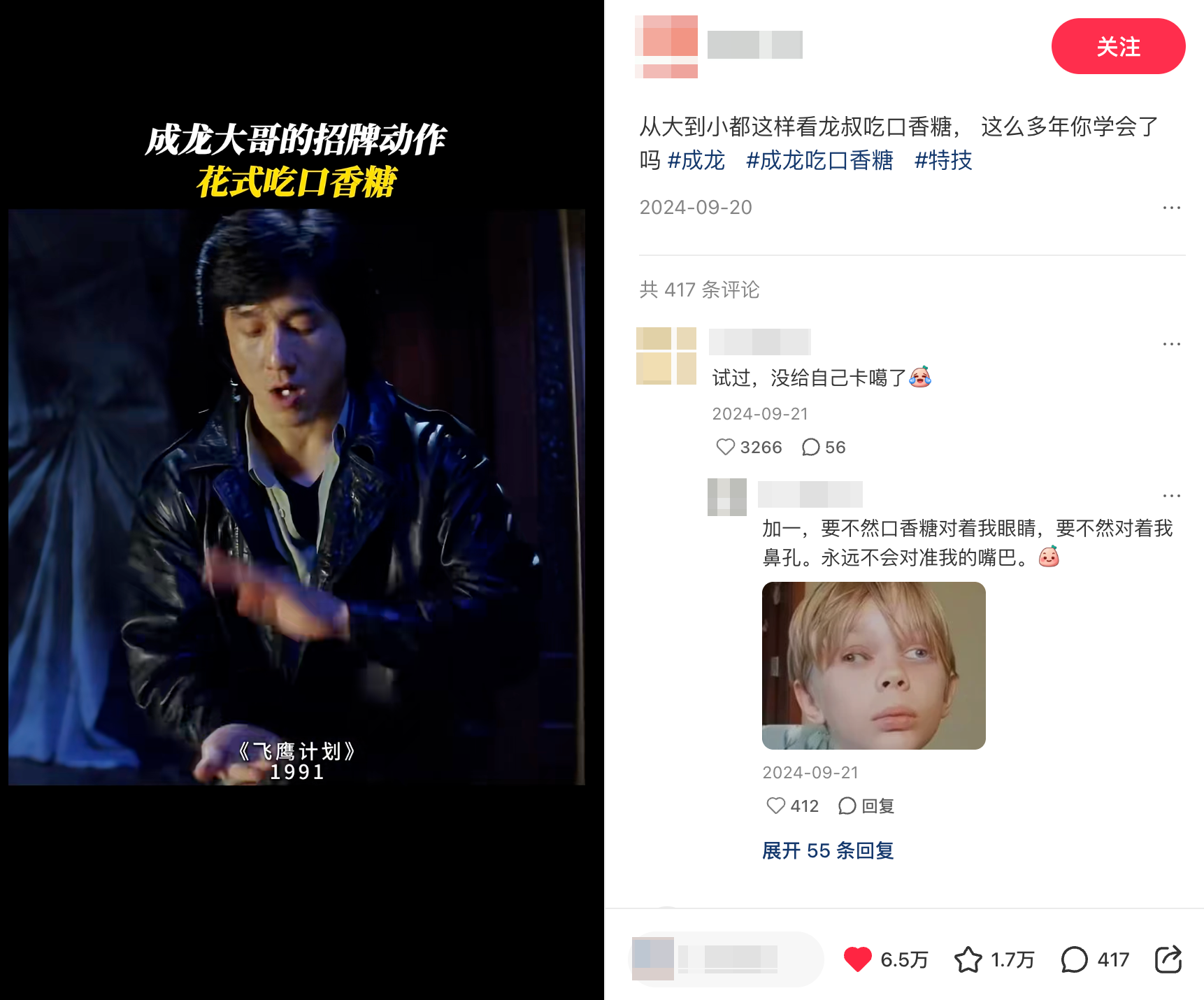Click the comment input field at the bottom
Image resolution: width=1204 pixels, height=1000 pixels.
[x=727, y=959]
